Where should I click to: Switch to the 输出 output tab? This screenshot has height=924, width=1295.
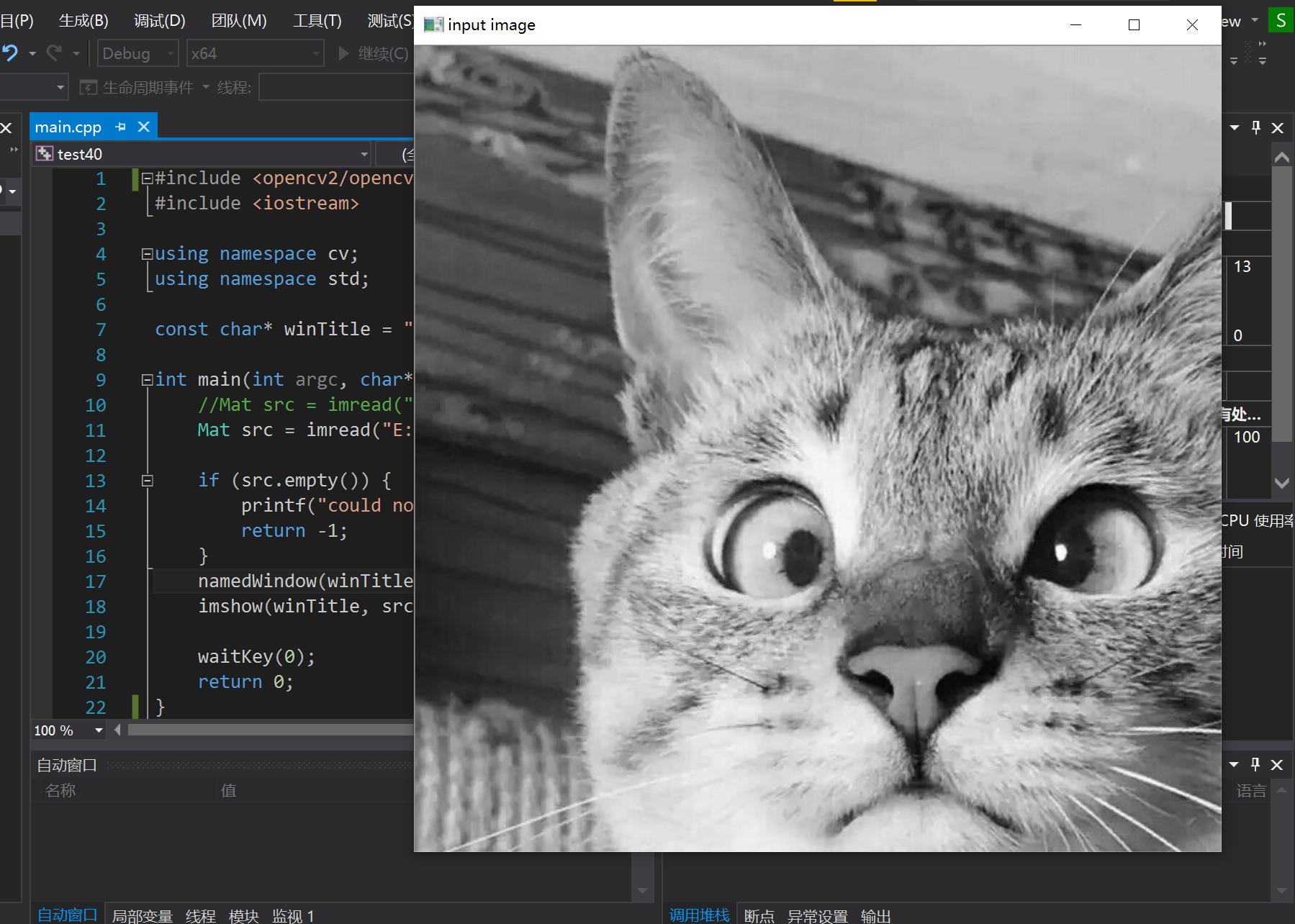876,915
